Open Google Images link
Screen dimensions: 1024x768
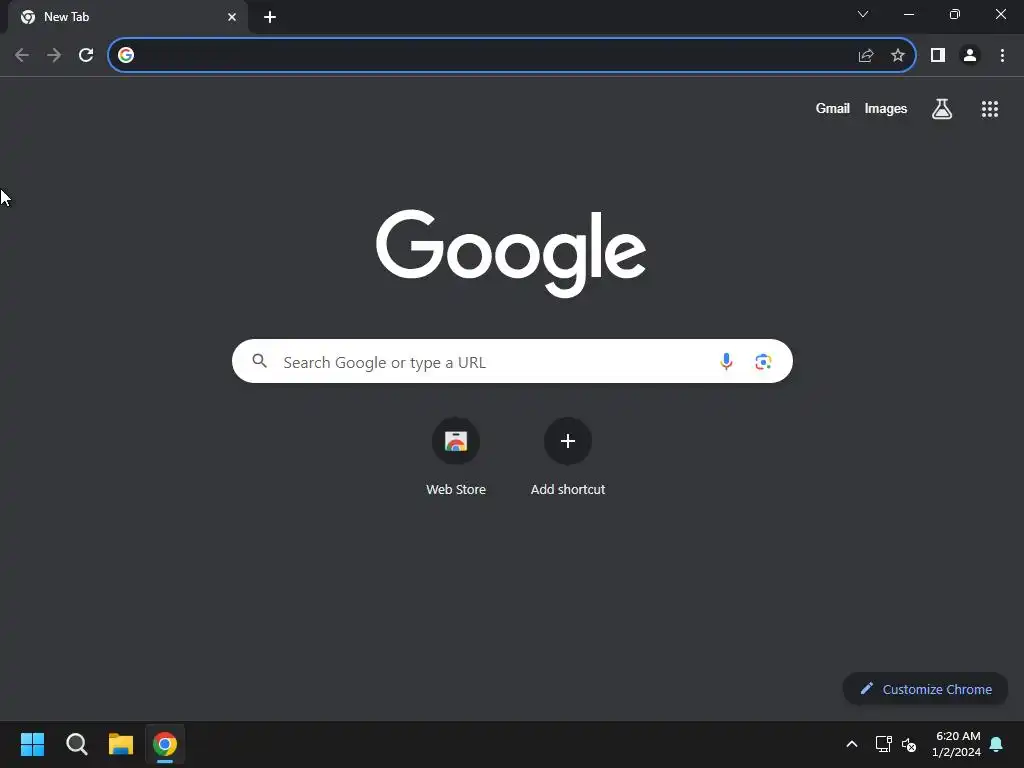[886, 108]
